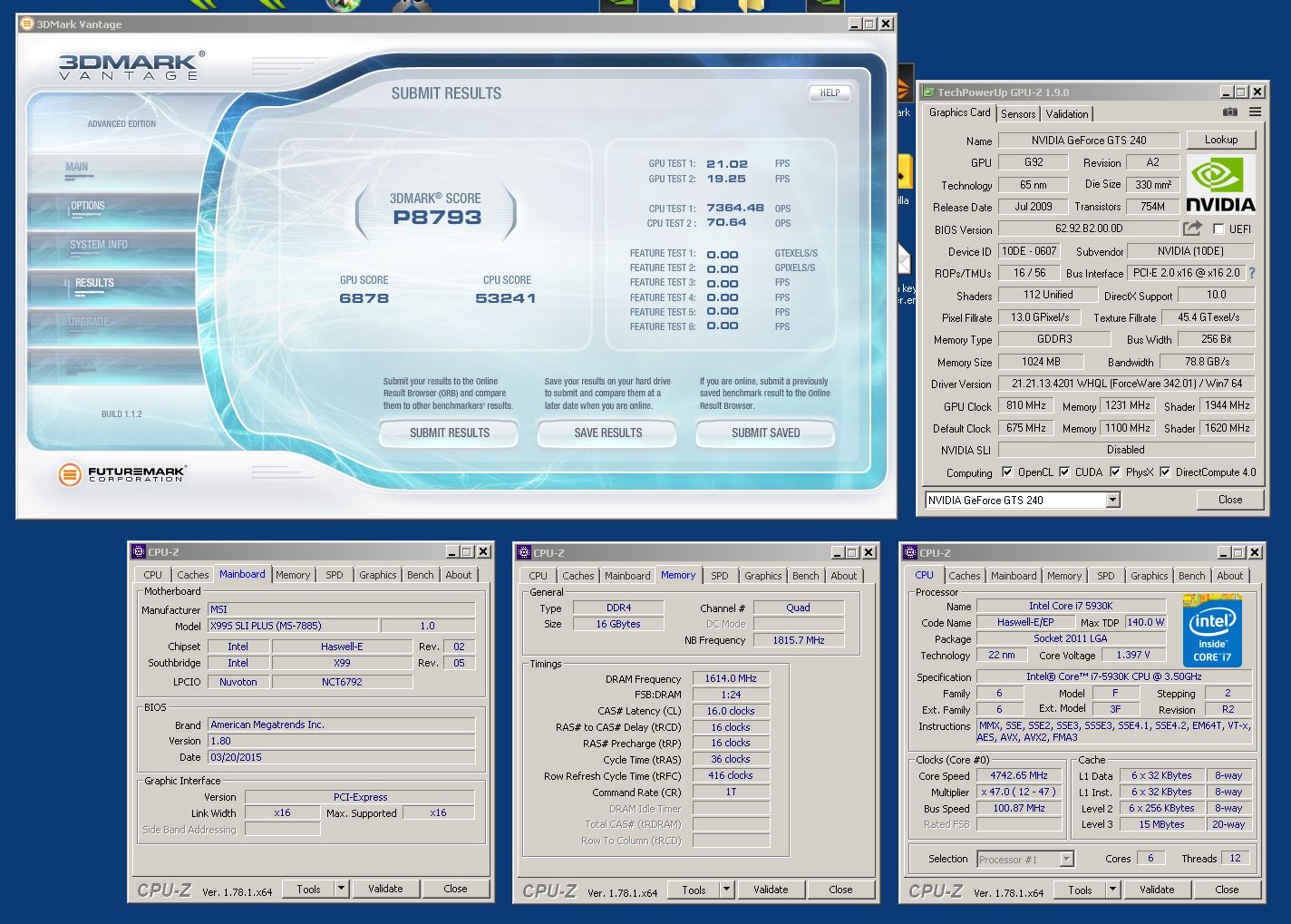1291x924 pixels.
Task: Click the CPU-Z Mainboard window title icon
Action: (139, 551)
